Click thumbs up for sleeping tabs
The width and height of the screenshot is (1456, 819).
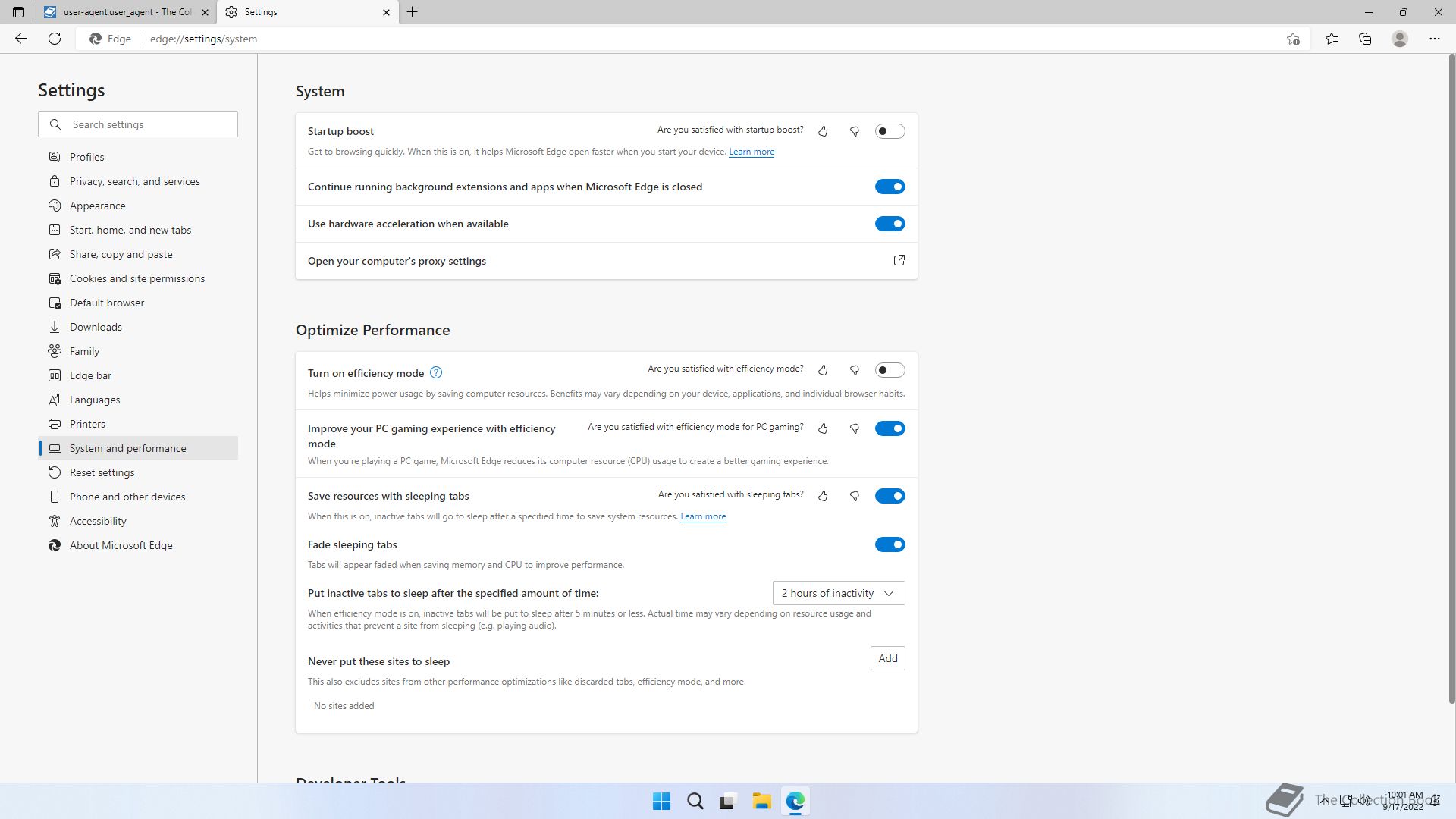(x=823, y=496)
